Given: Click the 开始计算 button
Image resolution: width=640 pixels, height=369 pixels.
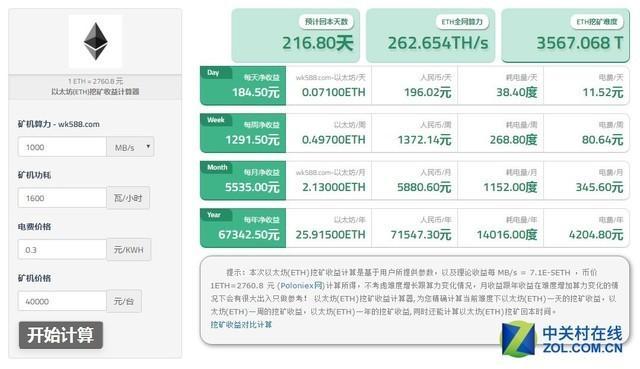Looking at the screenshot, I should point(60,335).
